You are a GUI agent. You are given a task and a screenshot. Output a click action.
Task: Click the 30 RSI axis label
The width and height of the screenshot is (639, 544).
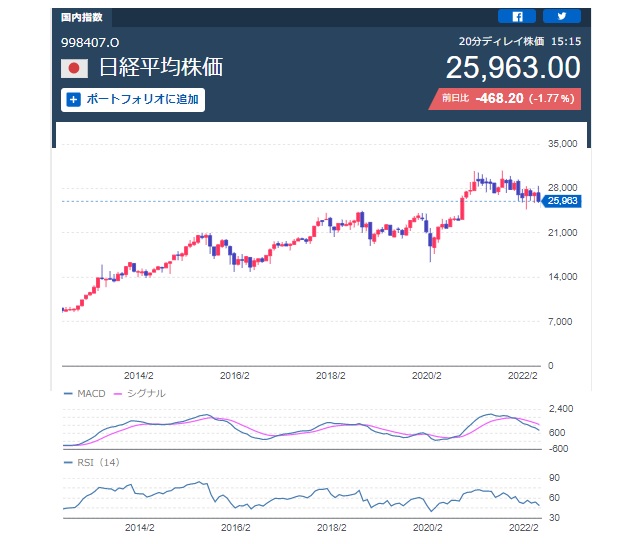coord(554,518)
